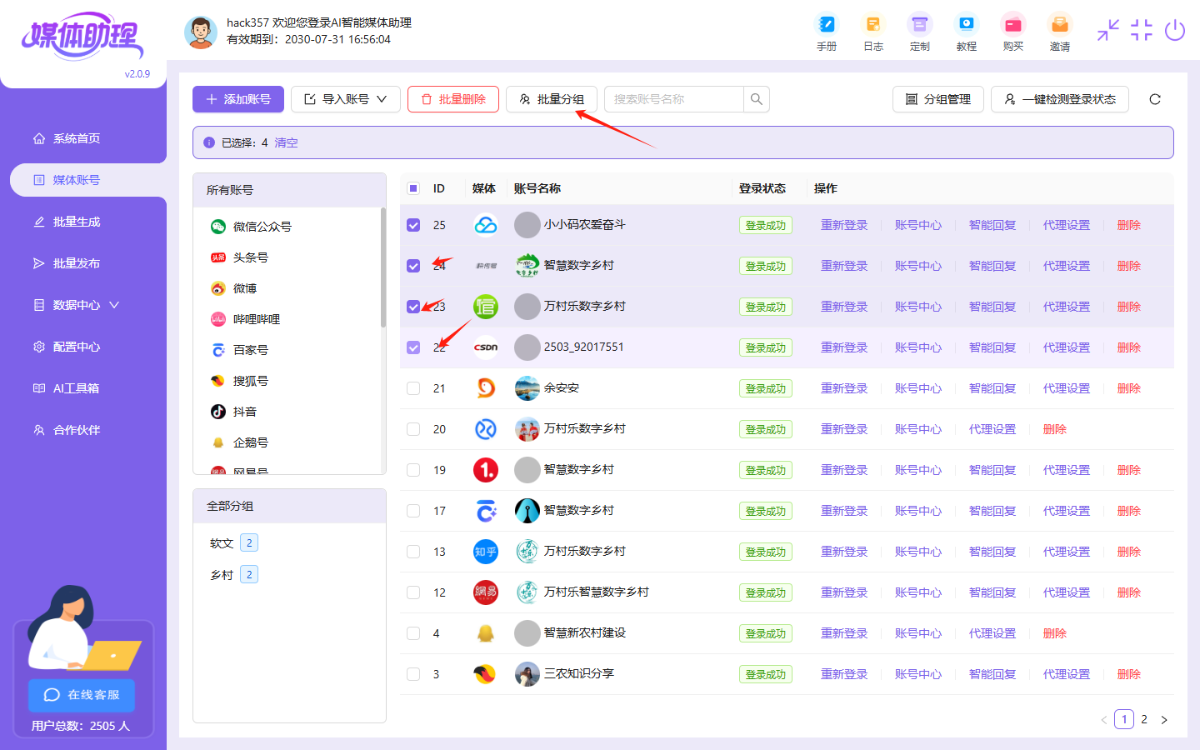The height and width of the screenshot is (750, 1200).
Task: Click the refresh list icon
Action: (1155, 99)
